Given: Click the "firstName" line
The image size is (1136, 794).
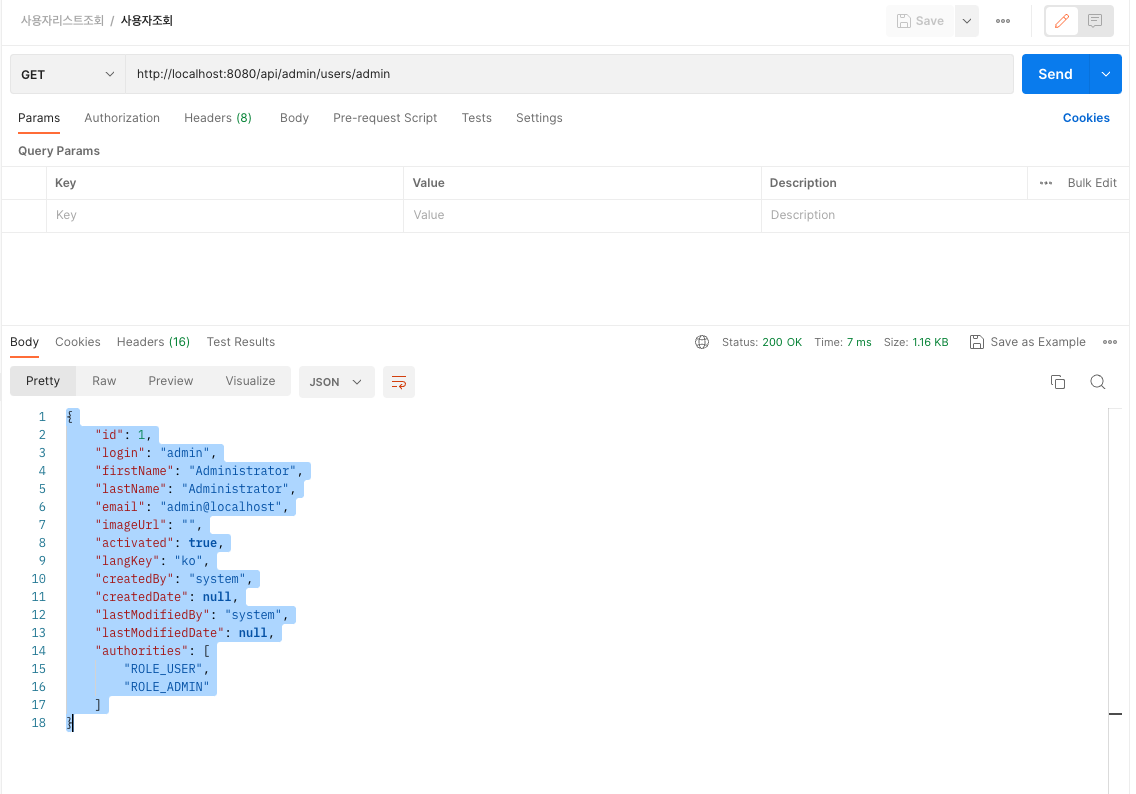Looking at the screenshot, I should (199, 471).
